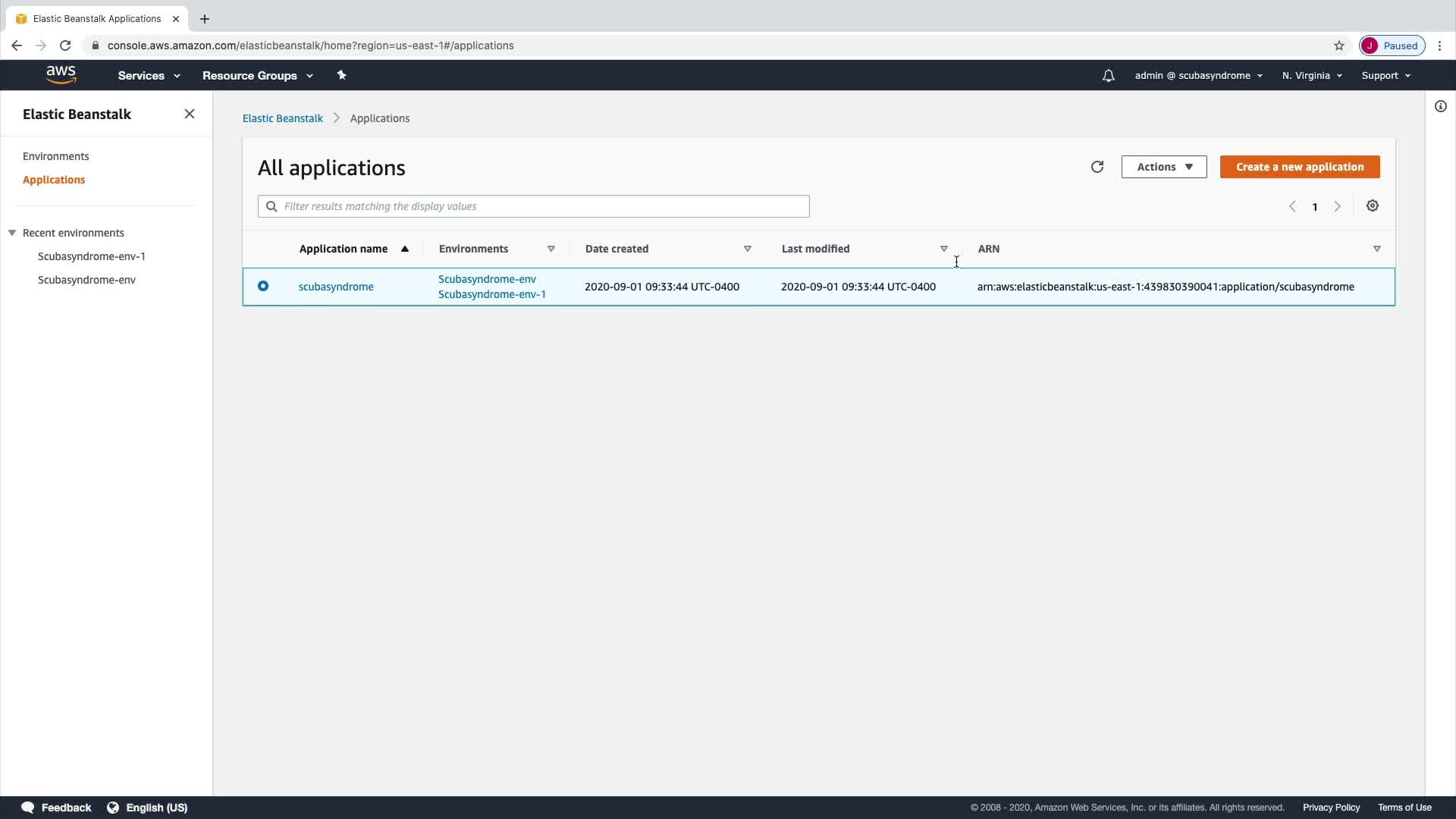Click the pin shortcuts icon
The height and width of the screenshot is (819, 1456).
(341, 75)
